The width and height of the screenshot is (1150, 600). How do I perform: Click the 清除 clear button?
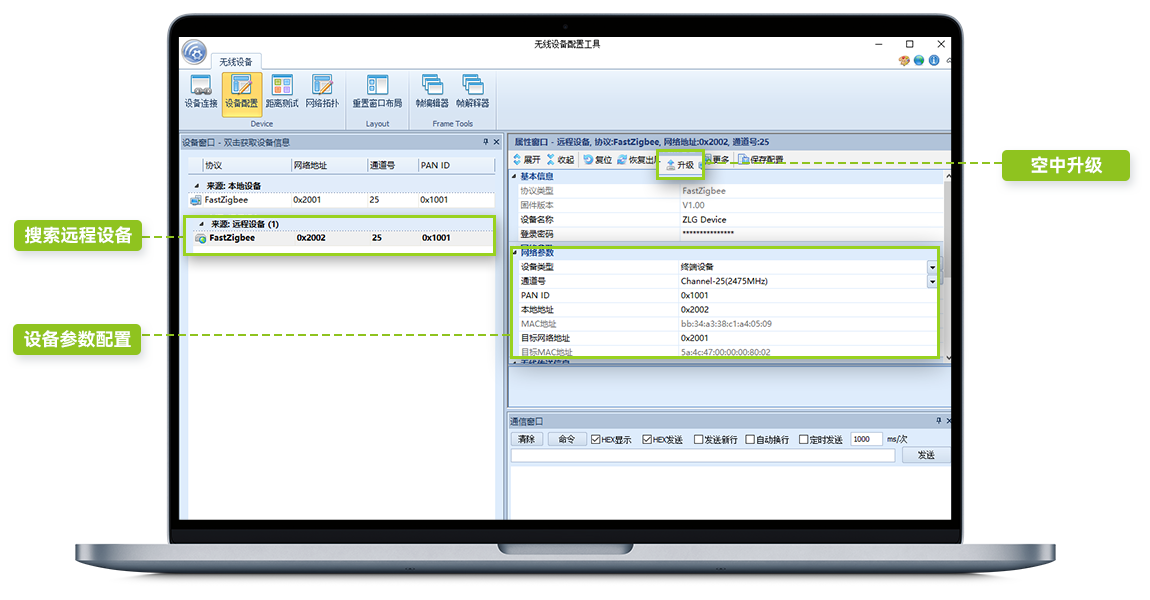pyautogui.click(x=526, y=439)
